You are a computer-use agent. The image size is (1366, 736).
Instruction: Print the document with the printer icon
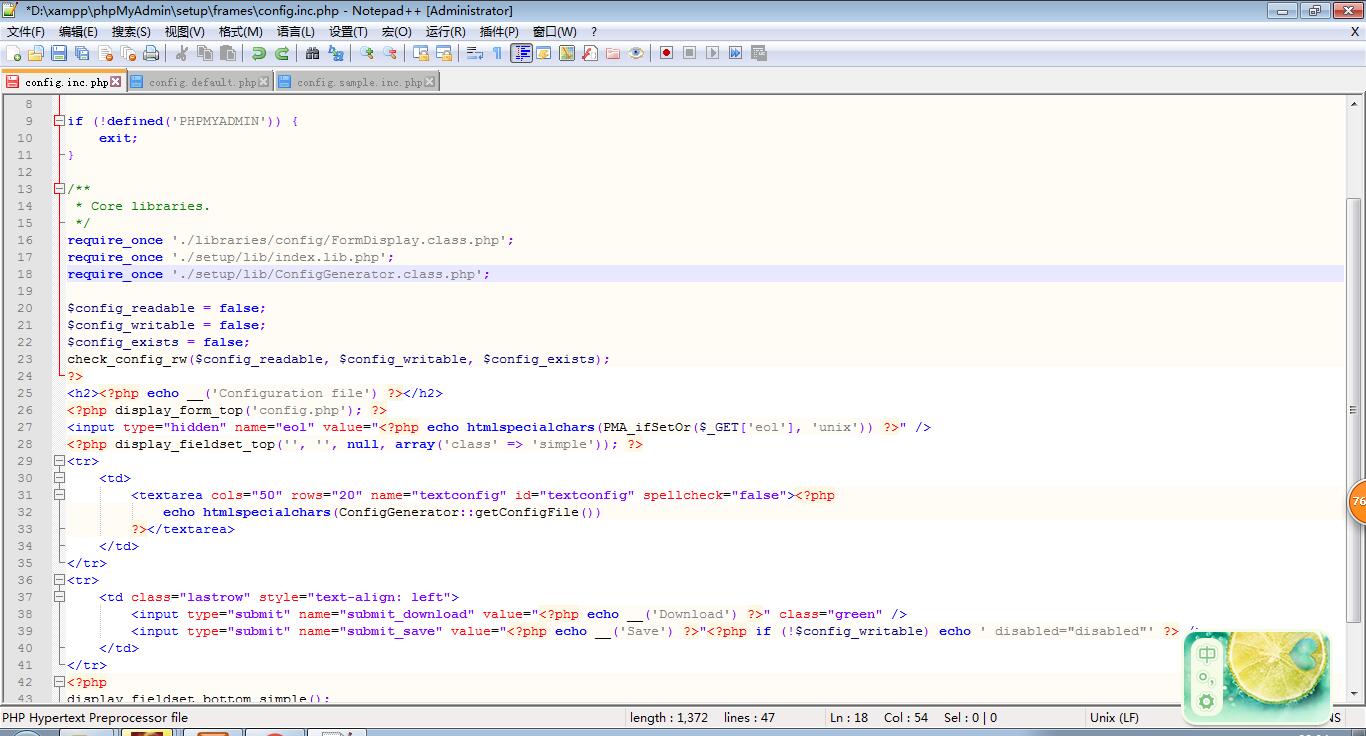pos(151,53)
